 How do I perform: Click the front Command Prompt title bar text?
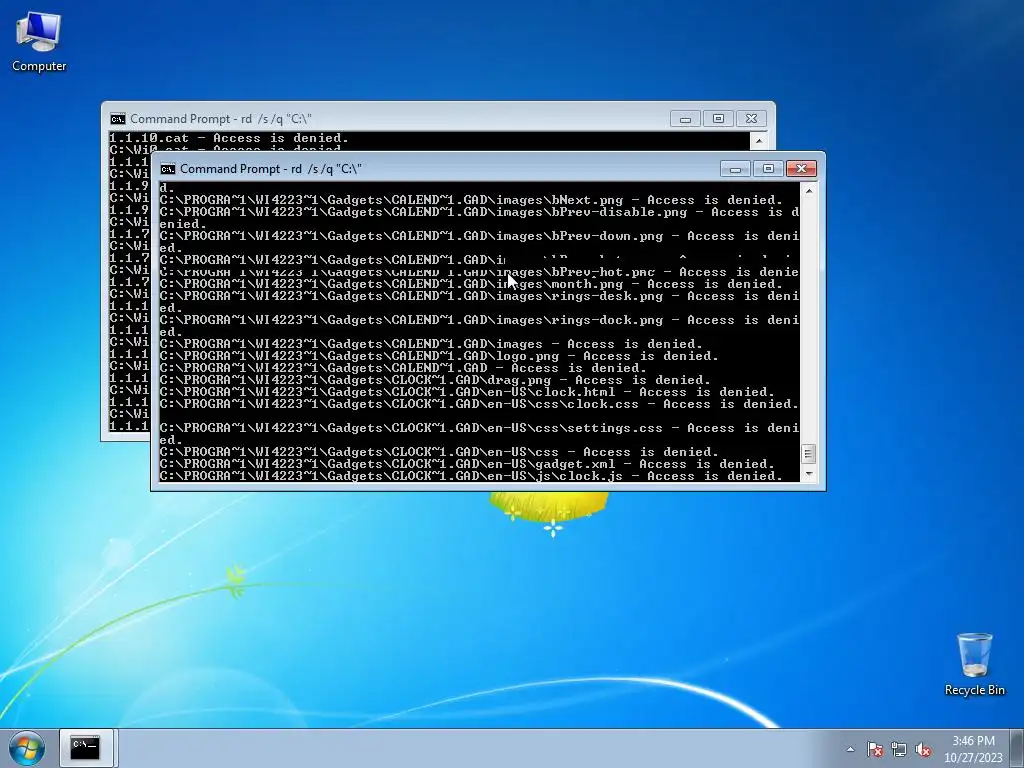point(270,169)
